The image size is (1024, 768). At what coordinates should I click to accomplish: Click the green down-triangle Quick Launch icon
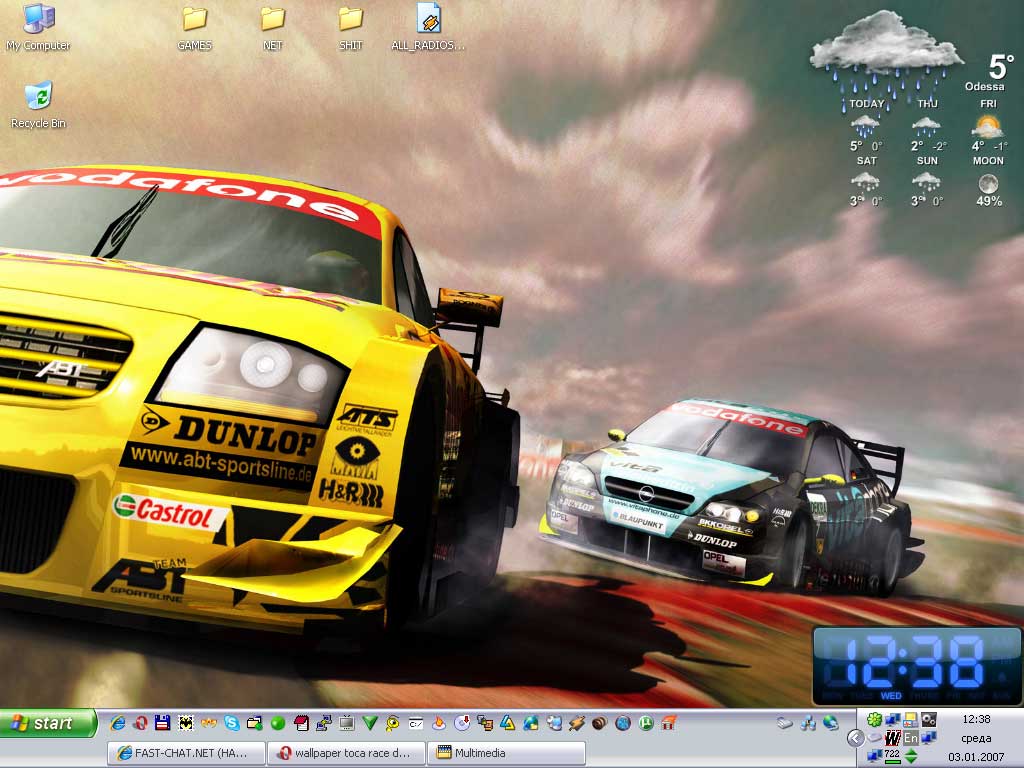[370, 723]
